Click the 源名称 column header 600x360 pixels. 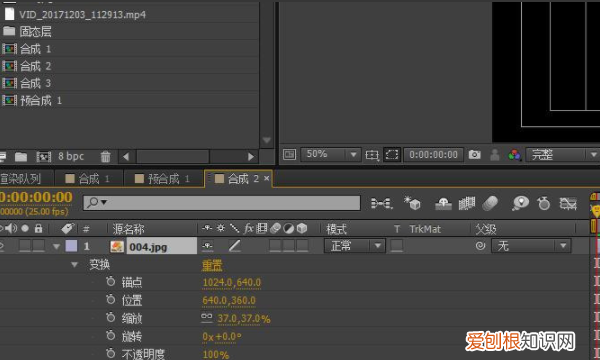pos(129,229)
